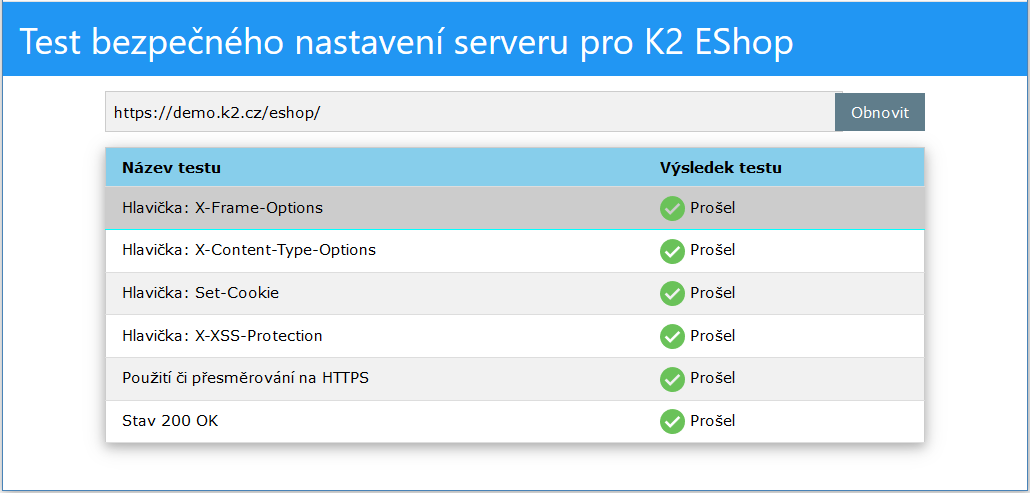Select the Hlavička: Set-Cookie row
Viewport: 1030px width, 493px height.
200,293
